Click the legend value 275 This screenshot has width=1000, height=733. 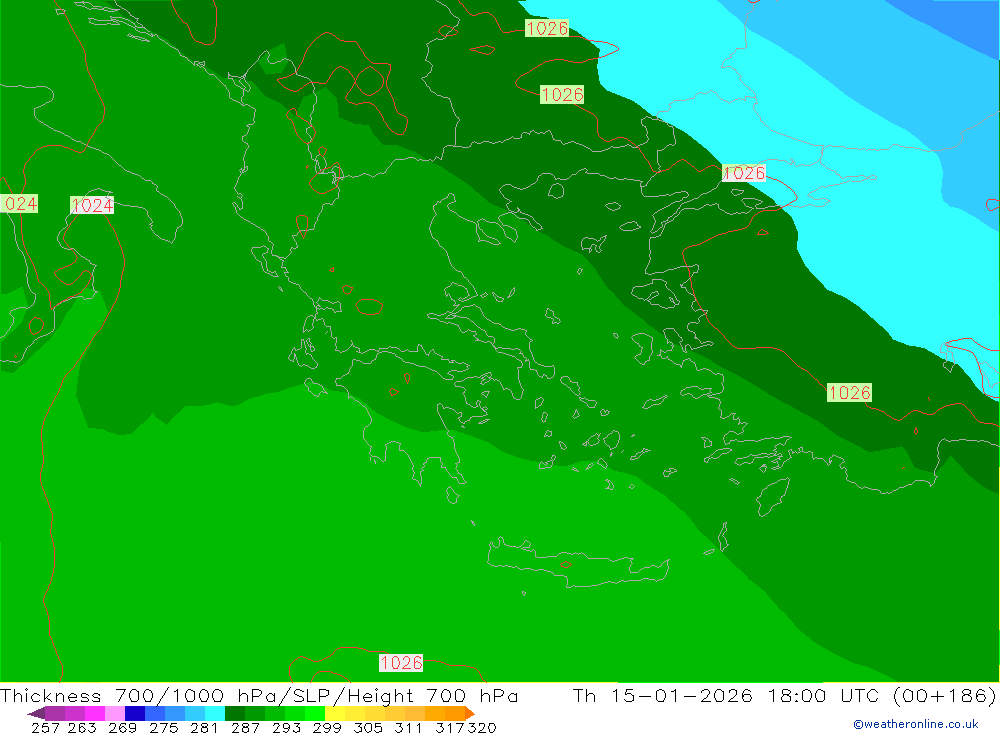pos(163,728)
